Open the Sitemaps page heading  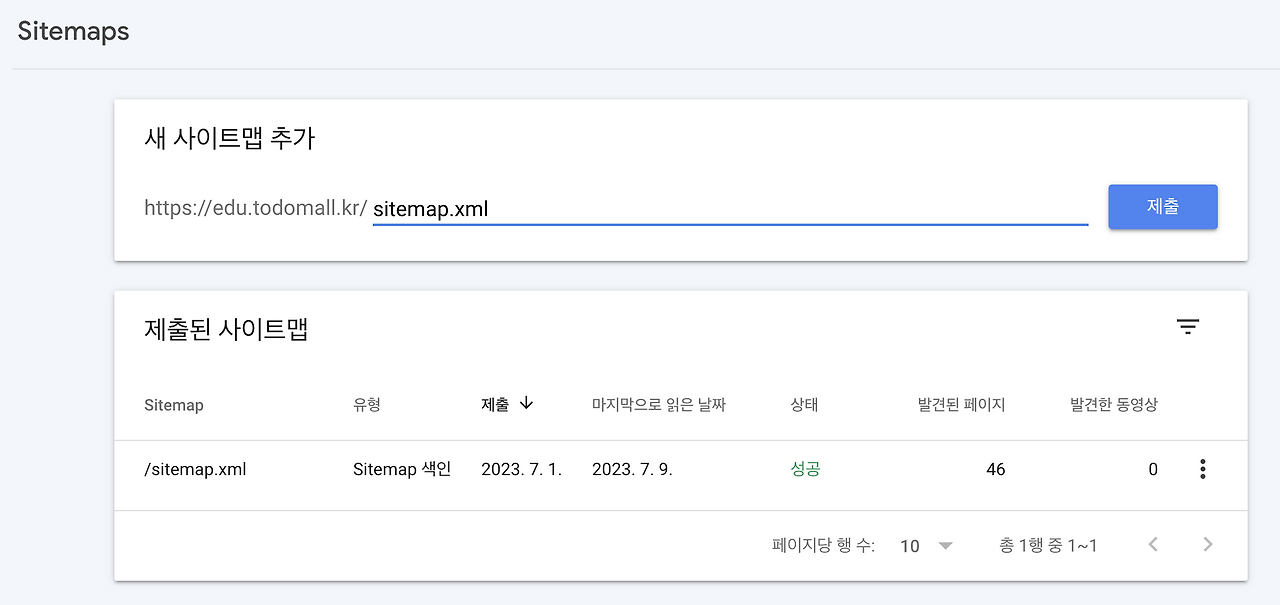[72, 31]
